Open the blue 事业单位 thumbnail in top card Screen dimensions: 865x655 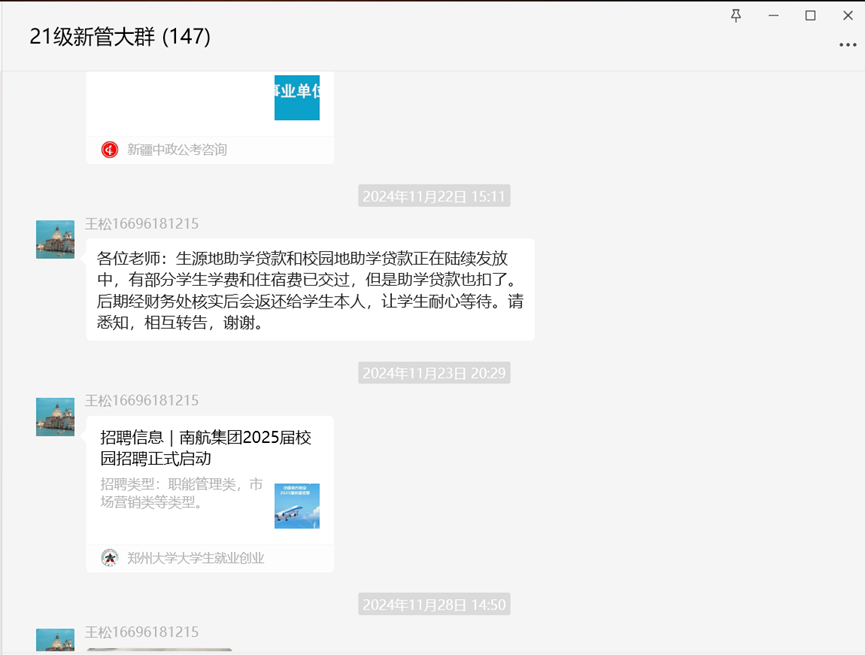coord(297,97)
